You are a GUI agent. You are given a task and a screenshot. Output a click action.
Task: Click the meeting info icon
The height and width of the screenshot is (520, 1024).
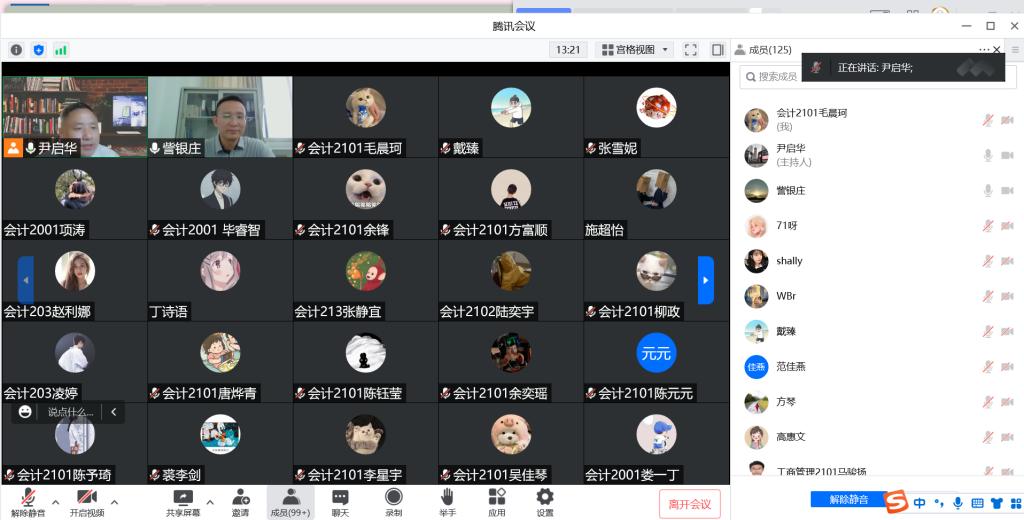pyautogui.click(x=17, y=50)
